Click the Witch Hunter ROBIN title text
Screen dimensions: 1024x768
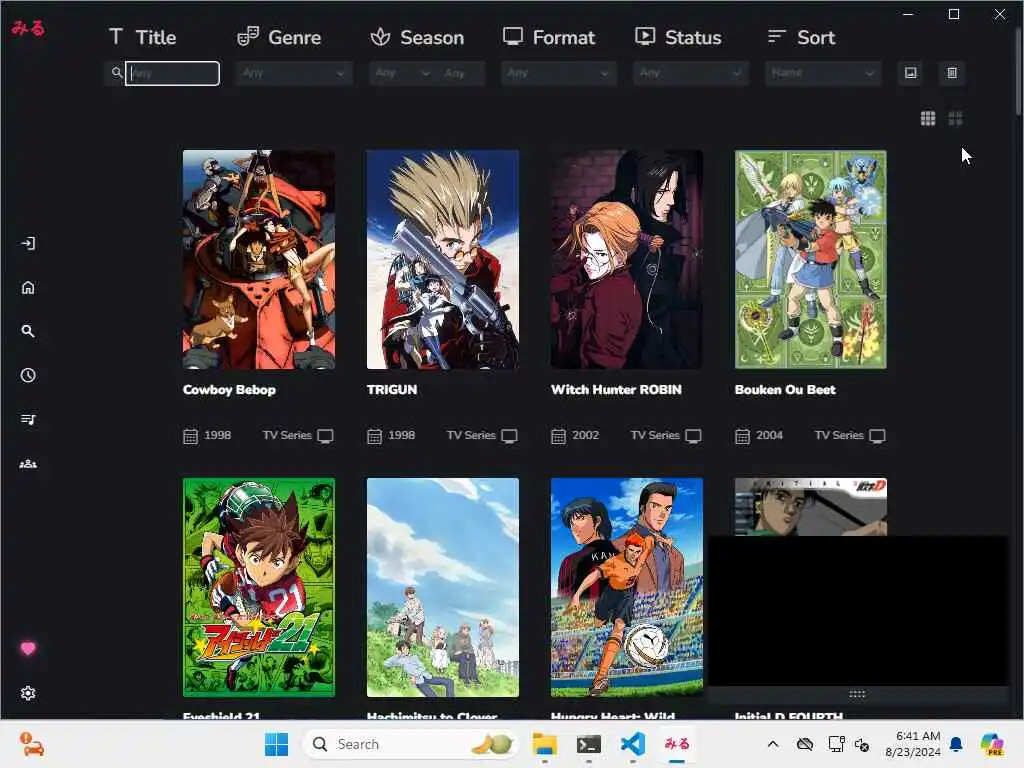tap(616, 390)
